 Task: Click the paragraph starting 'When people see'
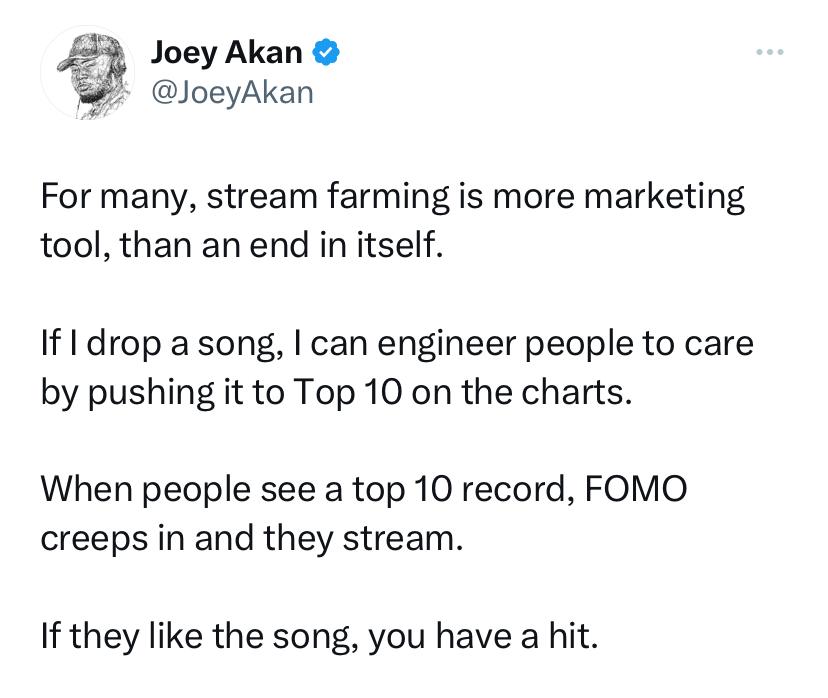[x=364, y=514]
